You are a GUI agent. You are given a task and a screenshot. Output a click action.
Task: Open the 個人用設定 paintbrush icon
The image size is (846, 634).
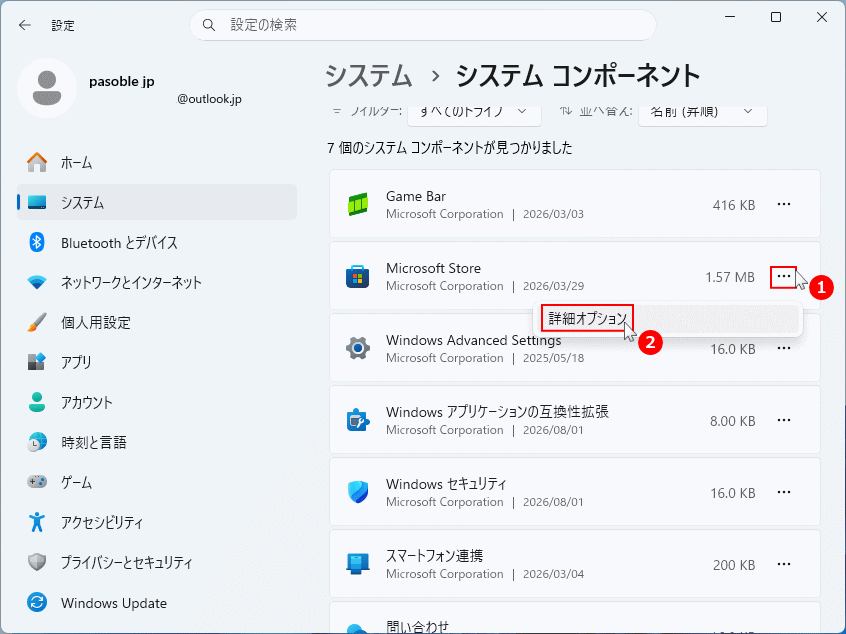(37, 322)
